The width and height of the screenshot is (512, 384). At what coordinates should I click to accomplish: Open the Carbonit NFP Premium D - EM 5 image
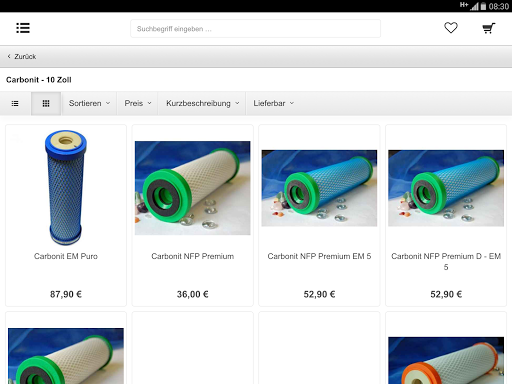click(446, 188)
